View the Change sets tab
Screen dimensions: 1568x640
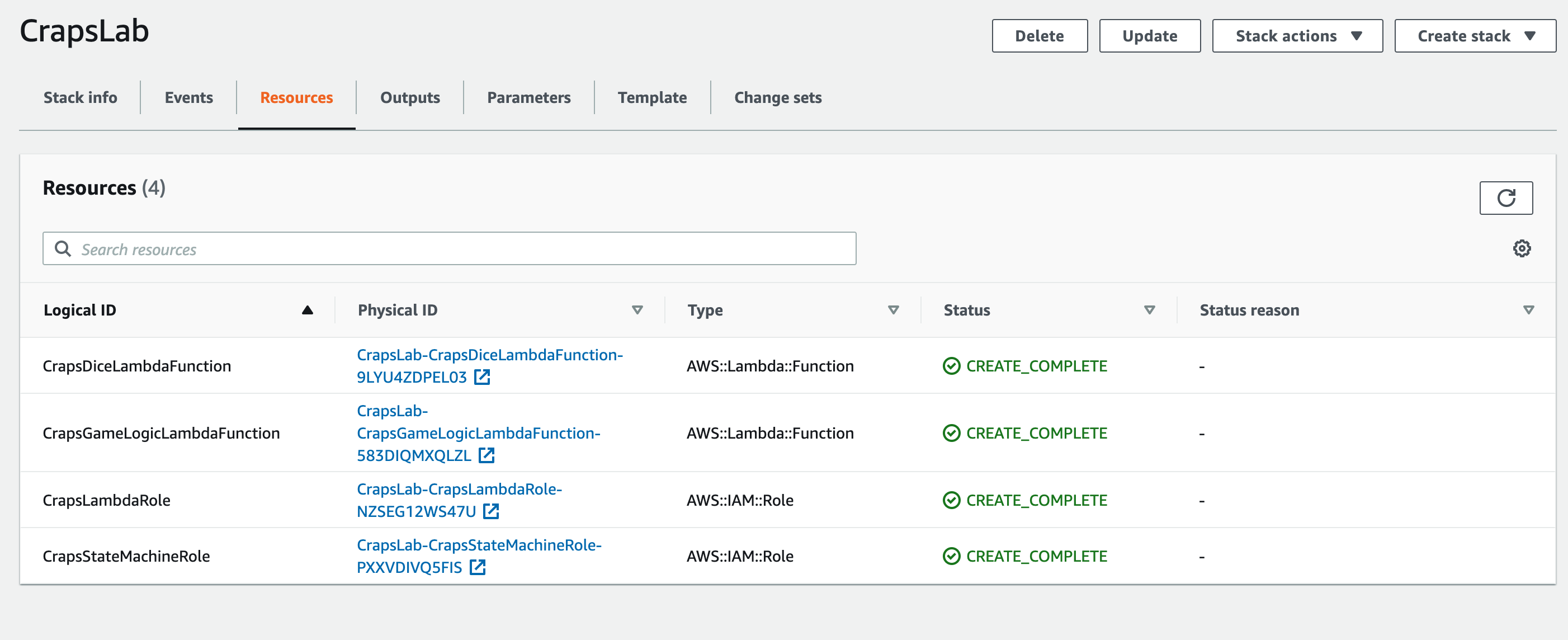point(778,97)
